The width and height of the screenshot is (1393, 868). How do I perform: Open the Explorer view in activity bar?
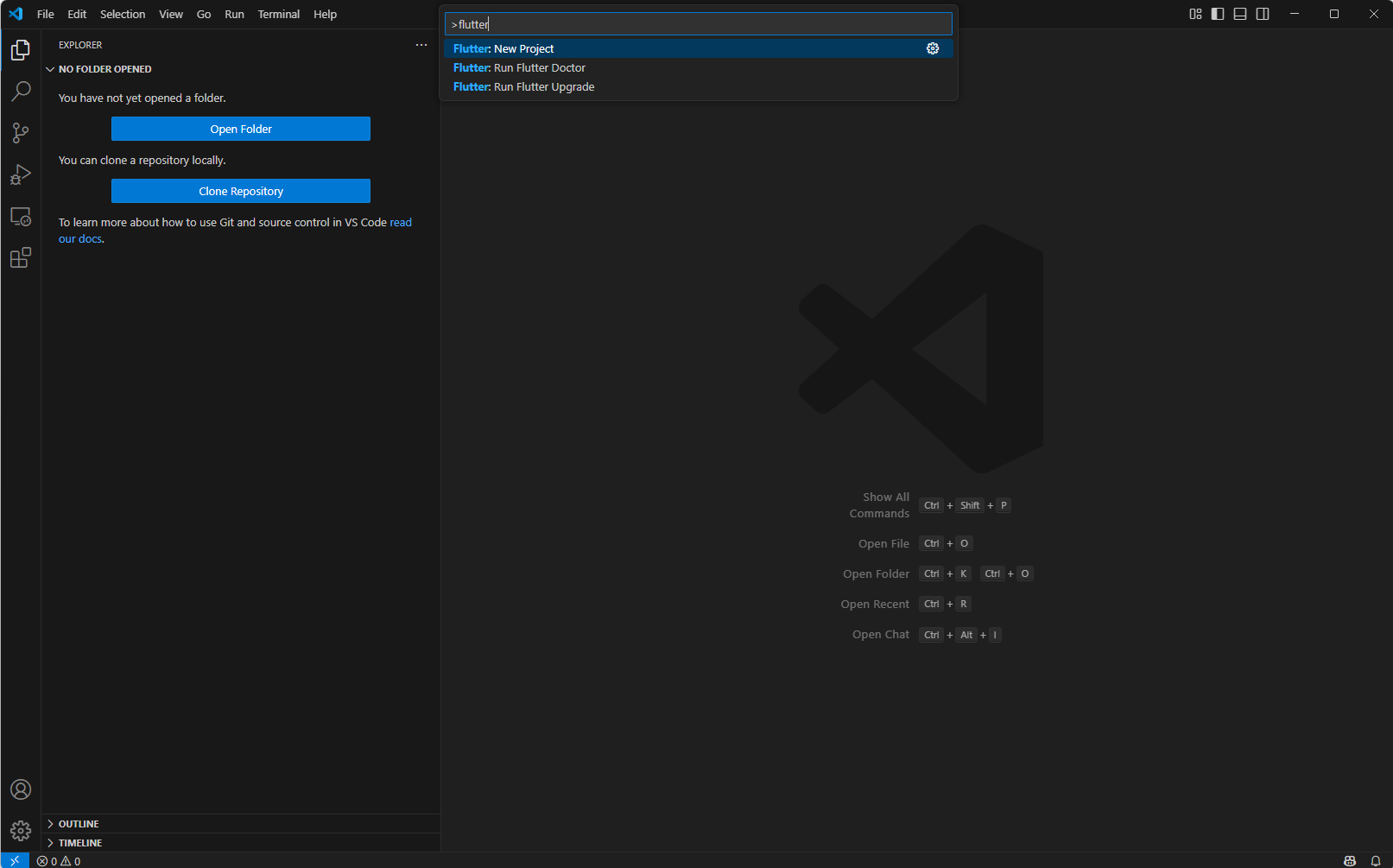(x=21, y=50)
